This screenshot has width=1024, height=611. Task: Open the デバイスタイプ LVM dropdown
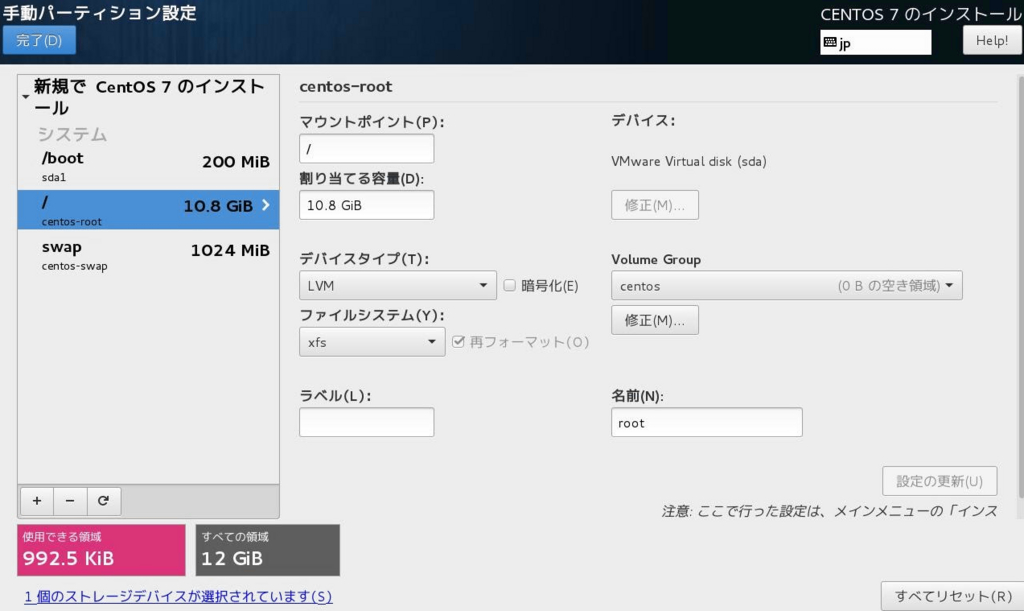(x=398, y=285)
